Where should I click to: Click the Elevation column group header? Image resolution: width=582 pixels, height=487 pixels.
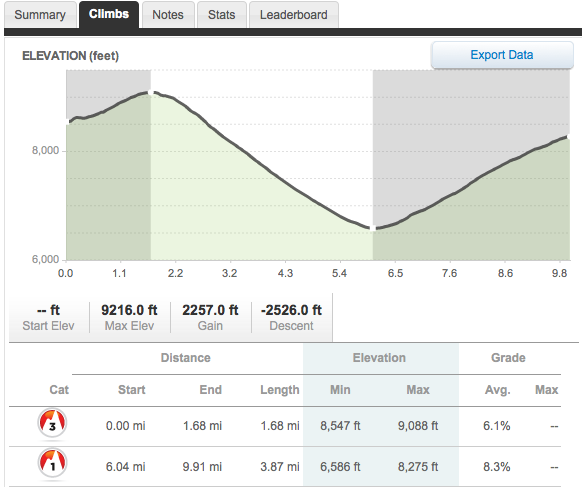tap(379, 358)
